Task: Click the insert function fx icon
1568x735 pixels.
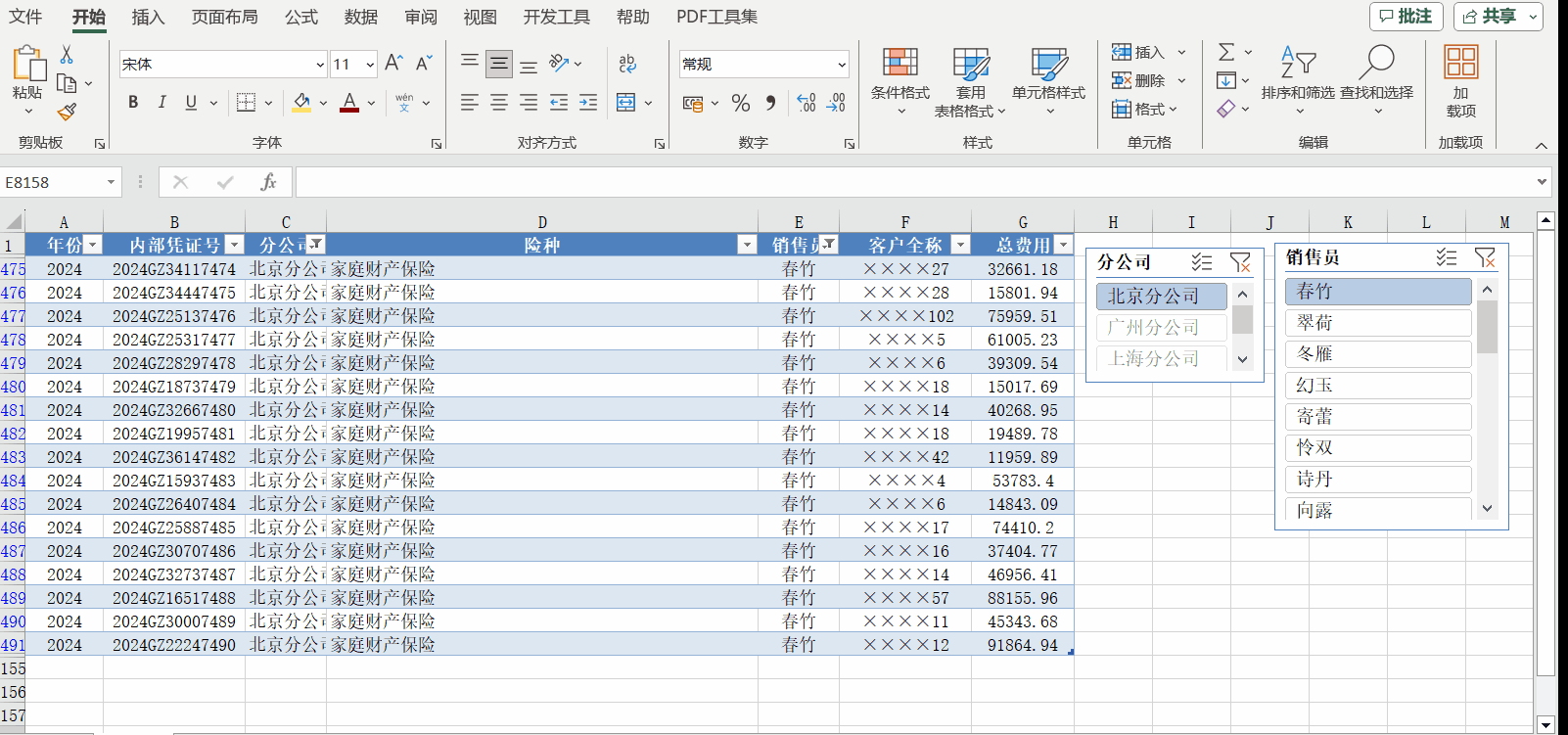Action: pos(268,182)
